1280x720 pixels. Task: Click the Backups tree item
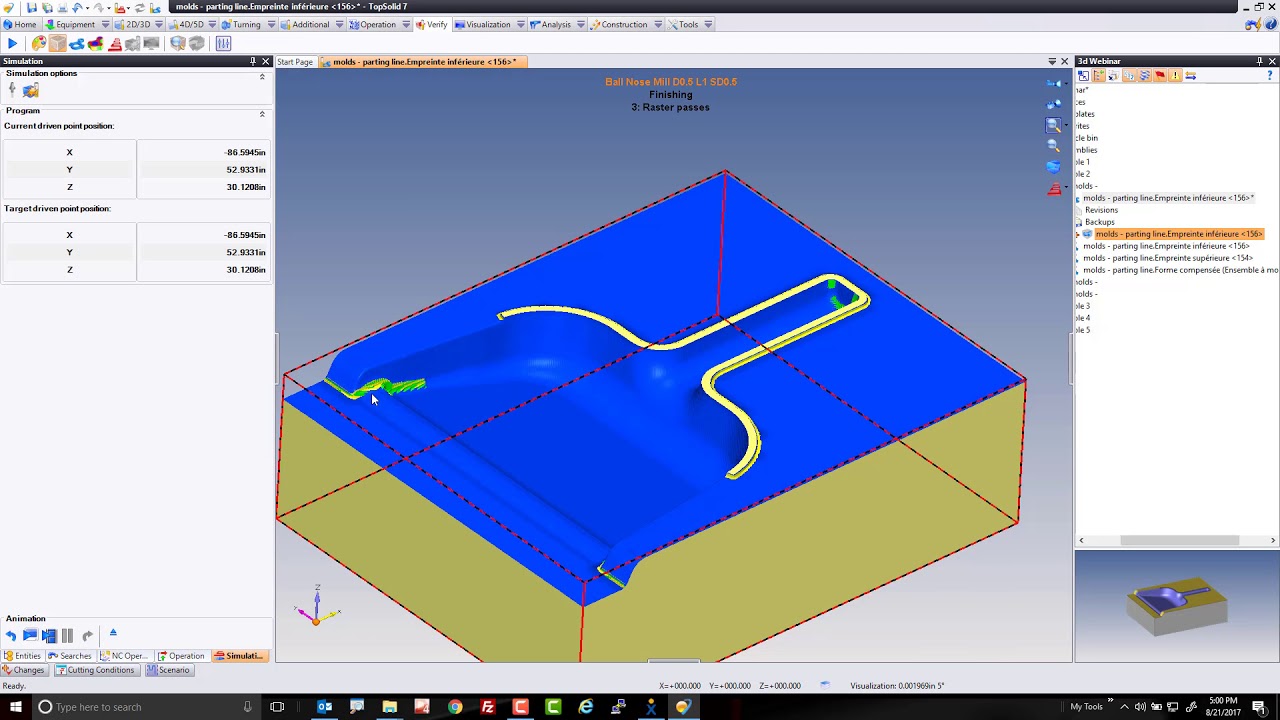tap(1099, 222)
